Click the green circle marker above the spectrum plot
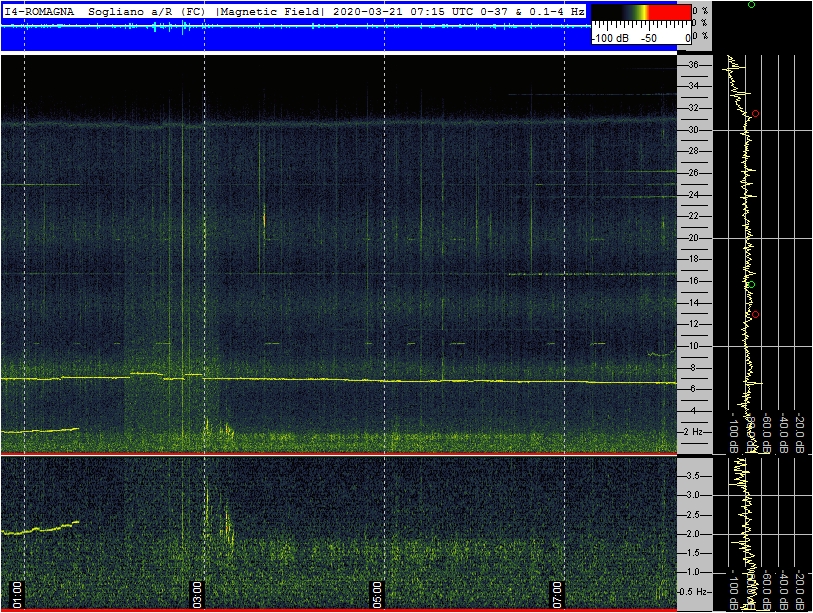Image resolution: width=813 pixels, height=613 pixels. click(752, 4)
